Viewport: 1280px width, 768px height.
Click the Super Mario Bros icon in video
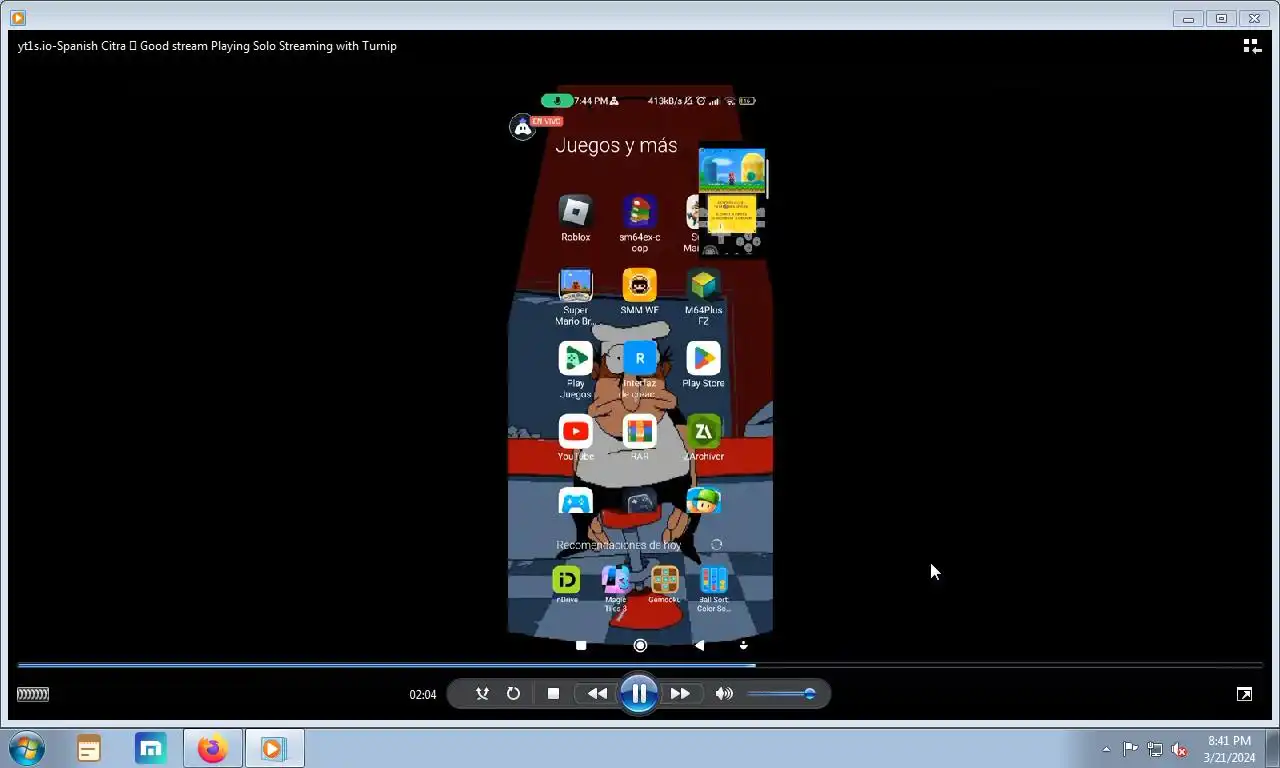575,285
